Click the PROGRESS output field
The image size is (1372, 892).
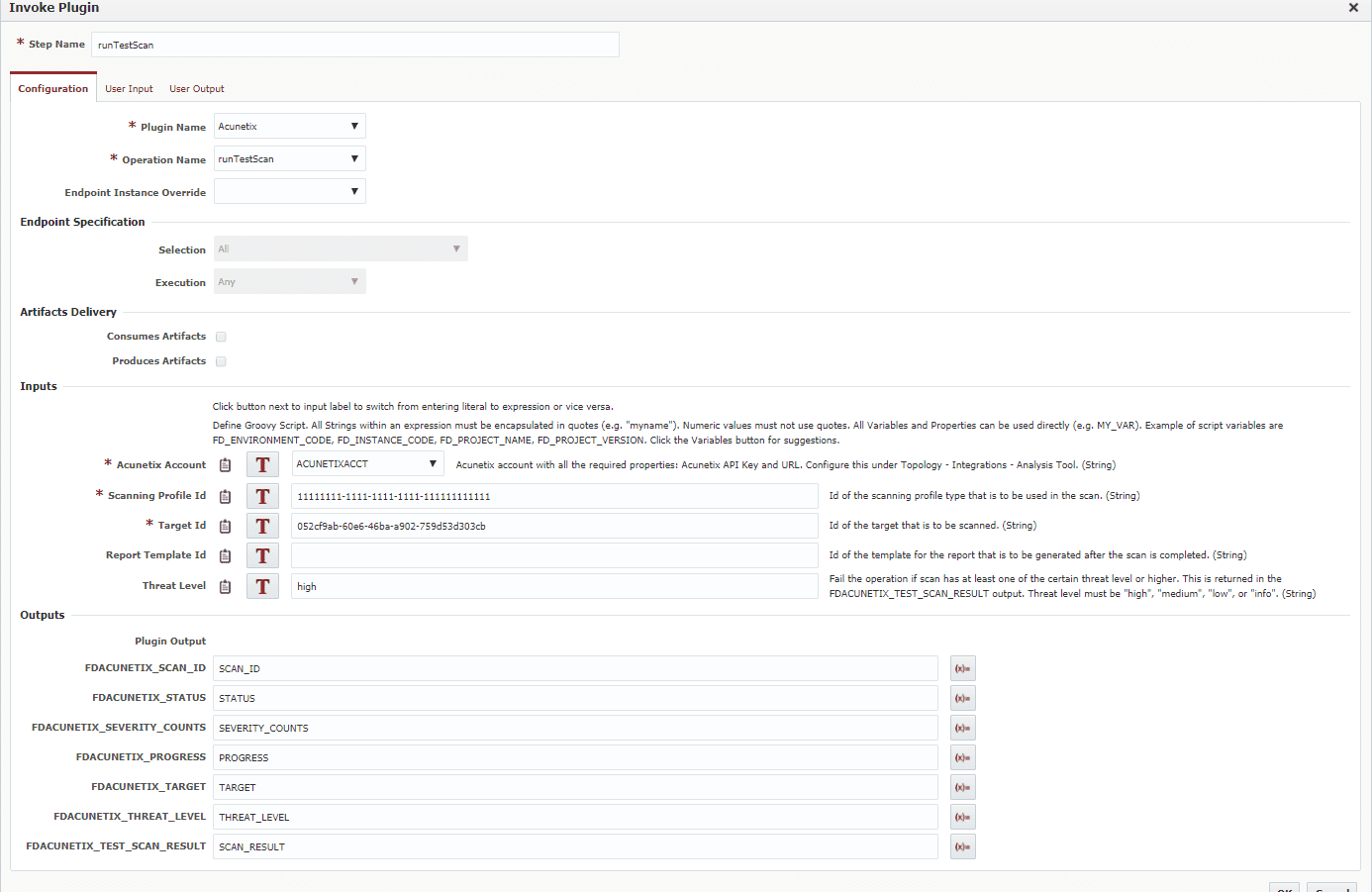[575, 757]
